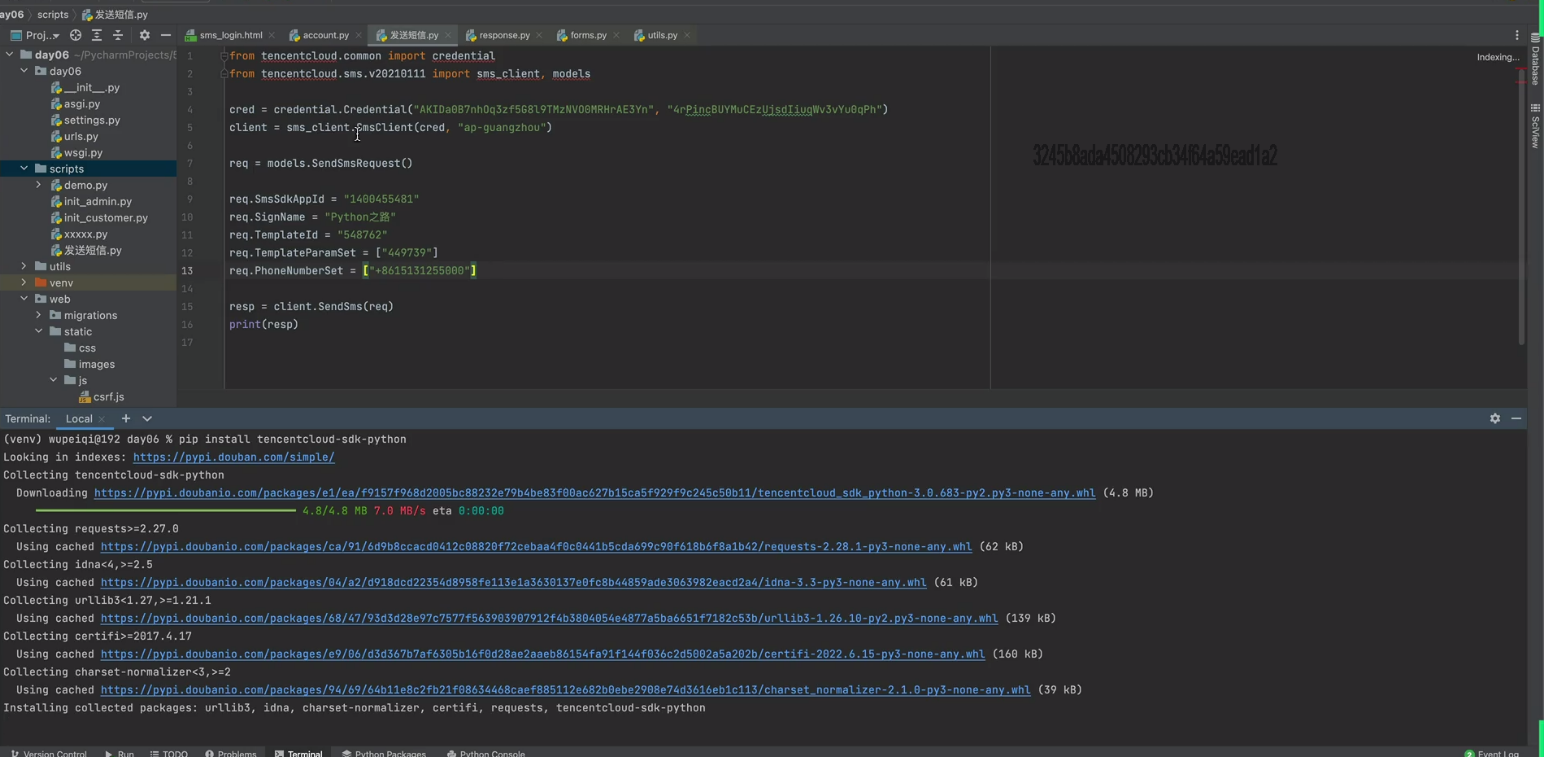Viewport: 1544px width, 757px height.
Task: Open terminal session options dropdown arrow
Action: (147, 419)
